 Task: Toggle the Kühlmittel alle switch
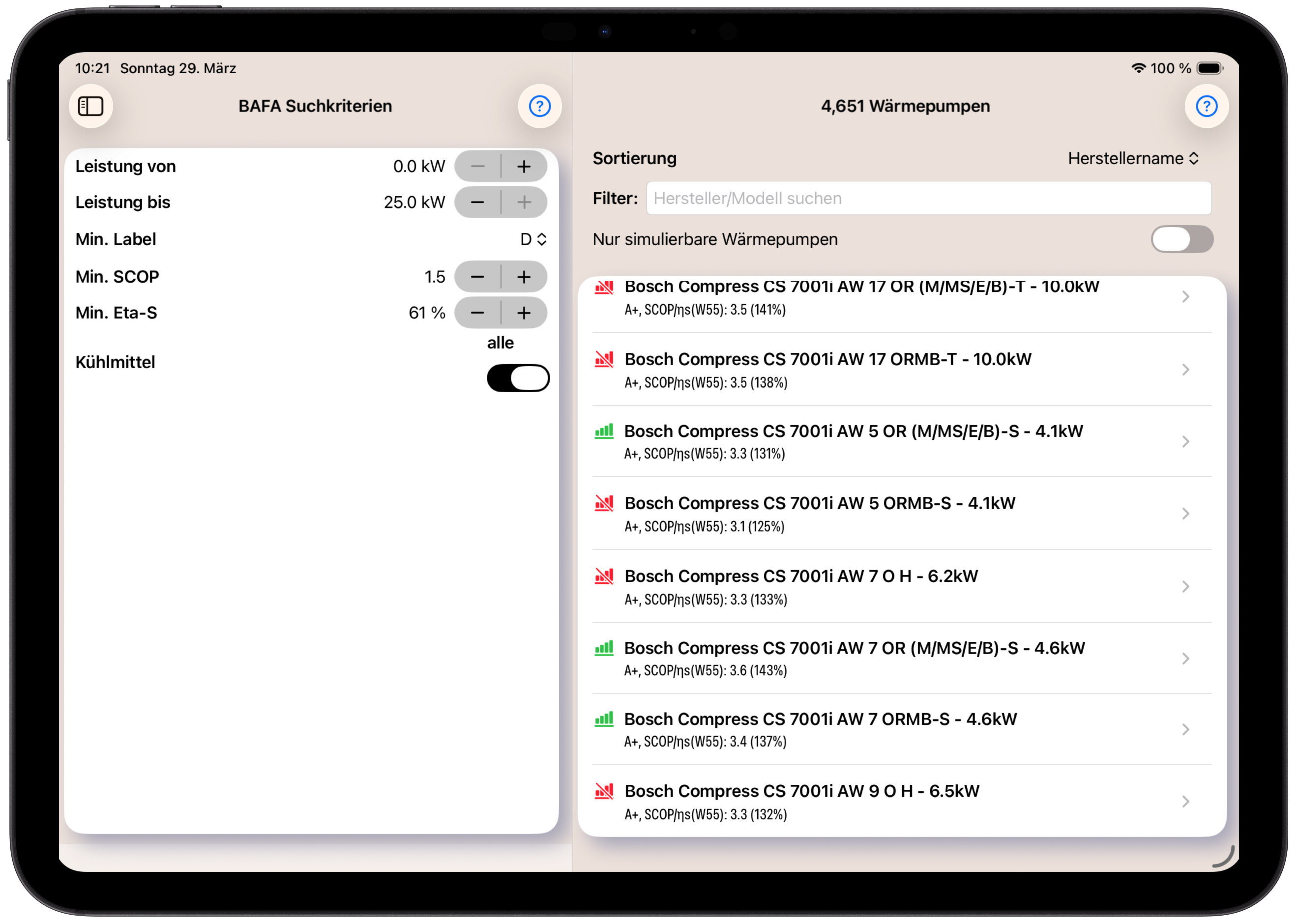pos(518,378)
